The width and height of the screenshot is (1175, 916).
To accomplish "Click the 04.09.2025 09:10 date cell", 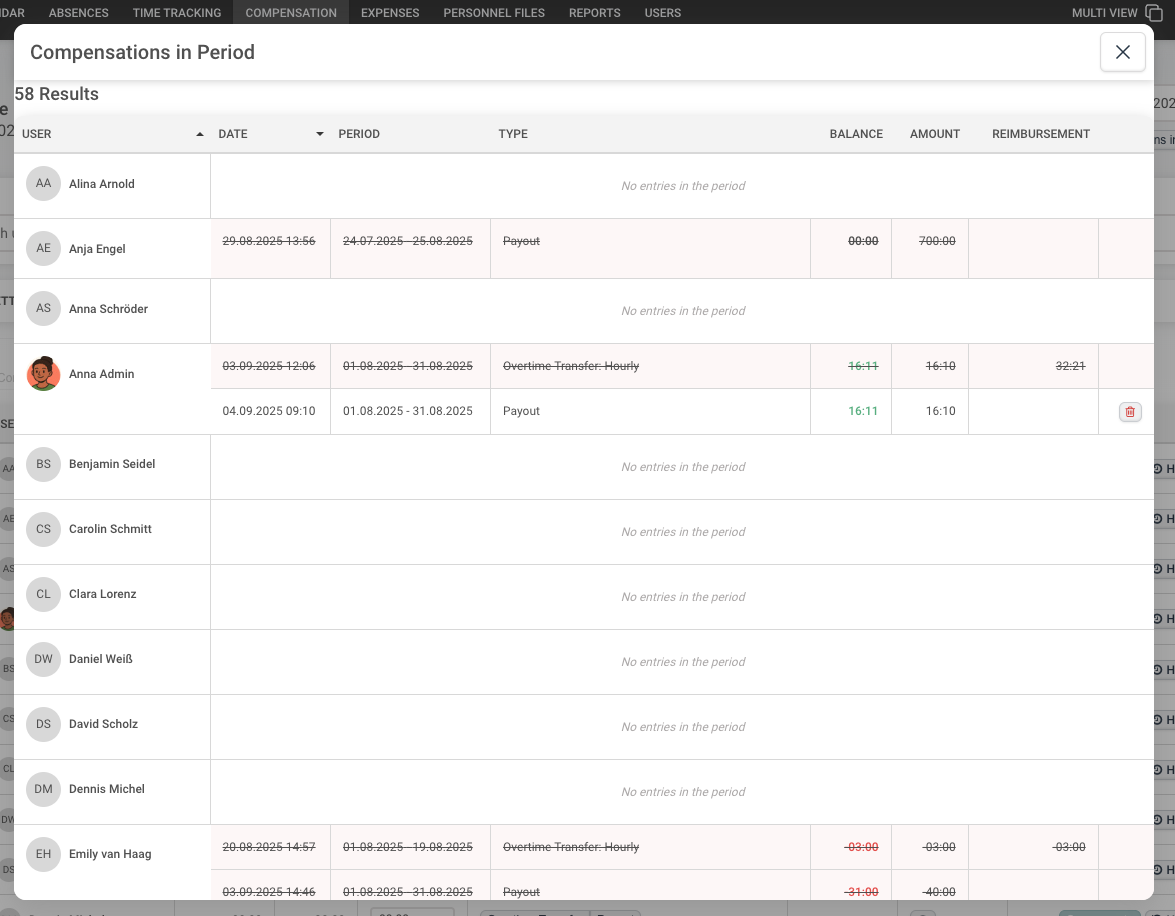I will (269, 412).
